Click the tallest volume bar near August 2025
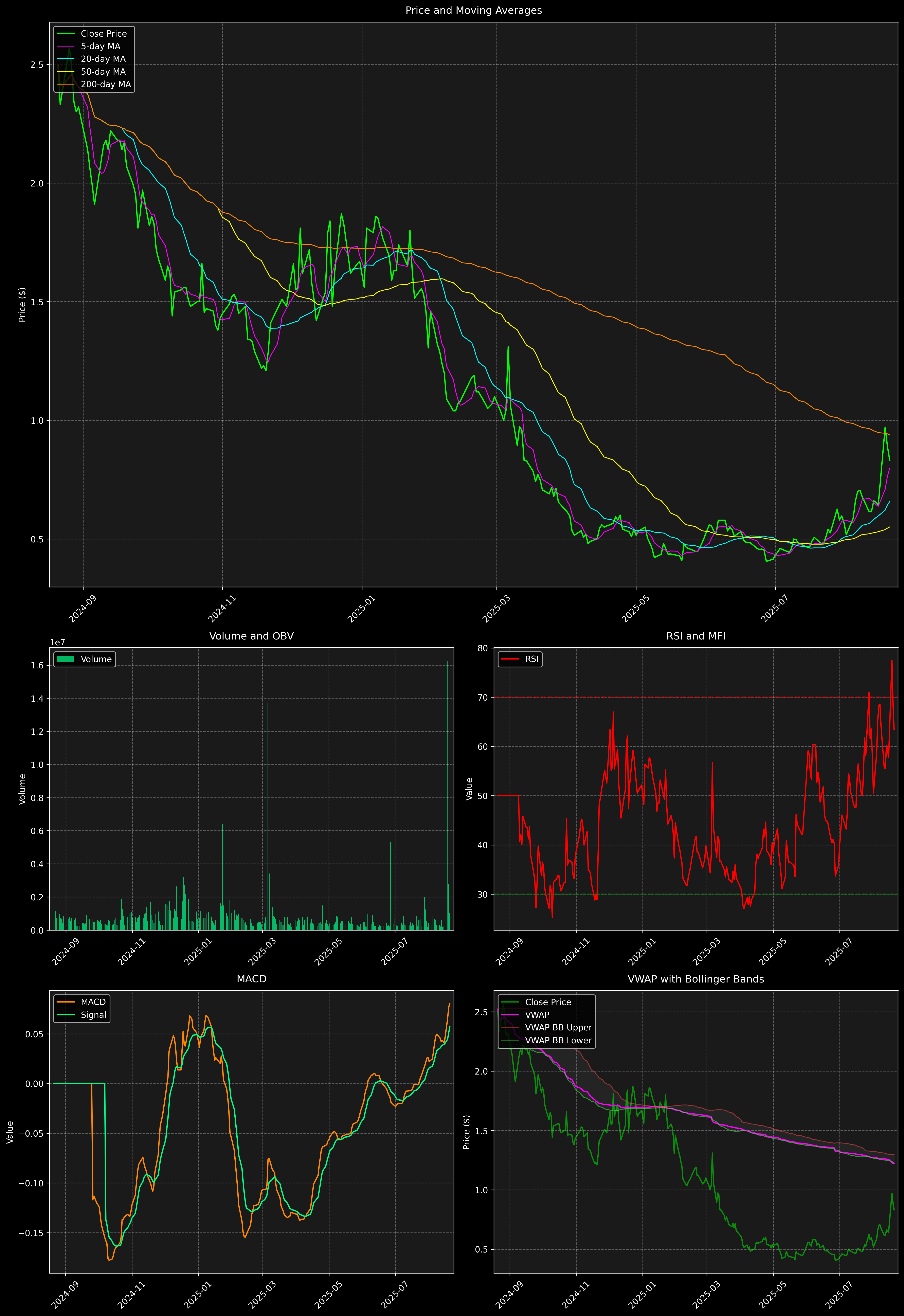904x1316 pixels. coord(447,793)
